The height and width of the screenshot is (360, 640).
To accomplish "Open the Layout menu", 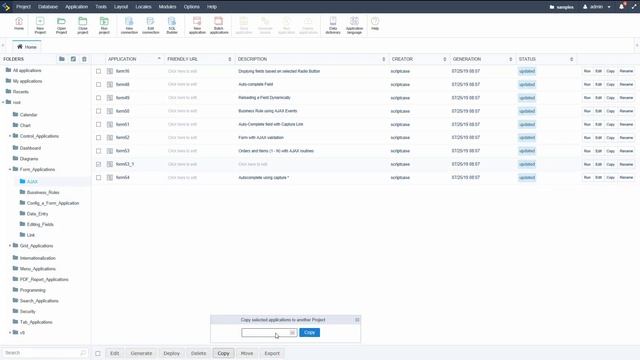I will (121, 7).
